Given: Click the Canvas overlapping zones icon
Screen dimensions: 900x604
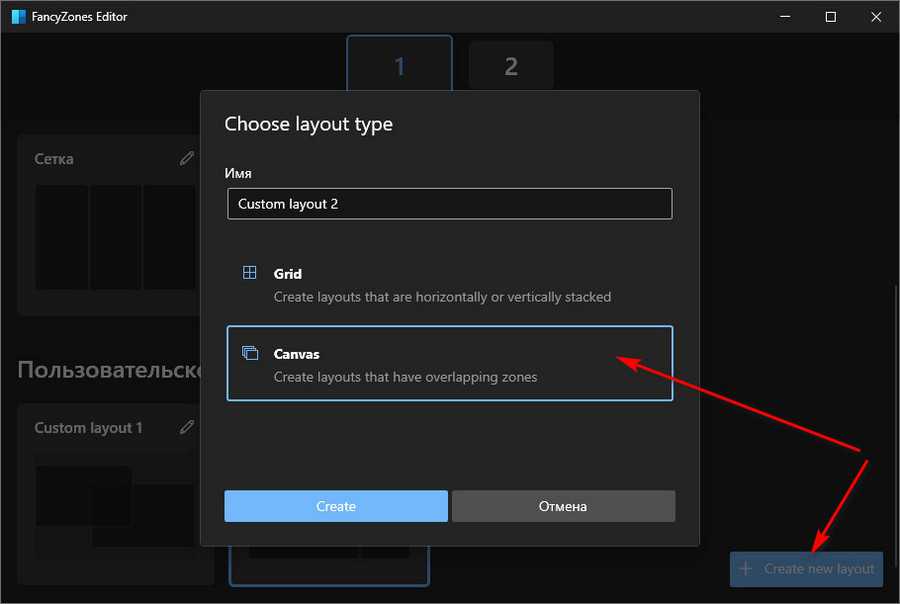Looking at the screenshot, I should click(250, 354).
